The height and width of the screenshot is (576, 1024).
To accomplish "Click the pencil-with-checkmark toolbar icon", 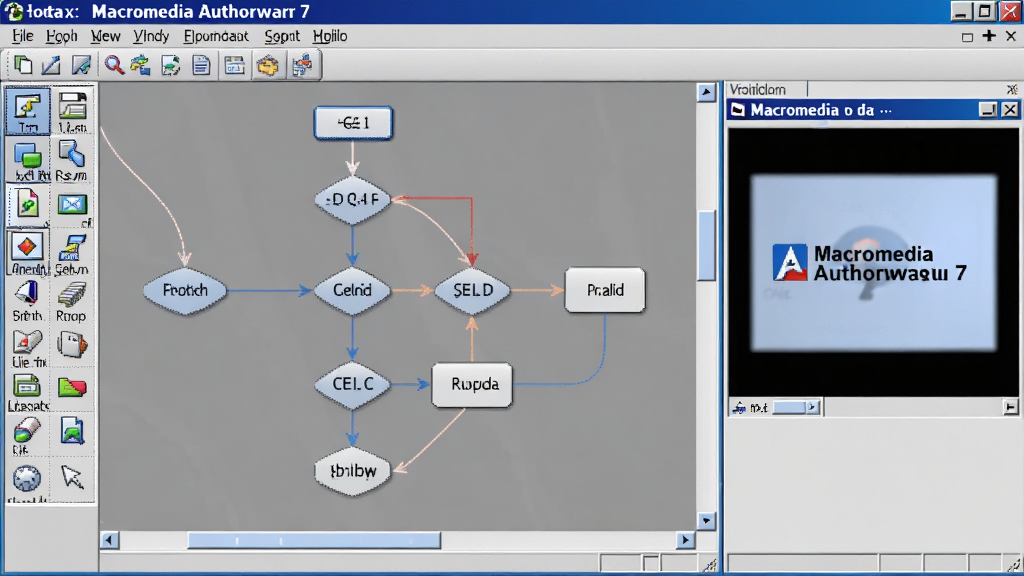I will (81, 65).
